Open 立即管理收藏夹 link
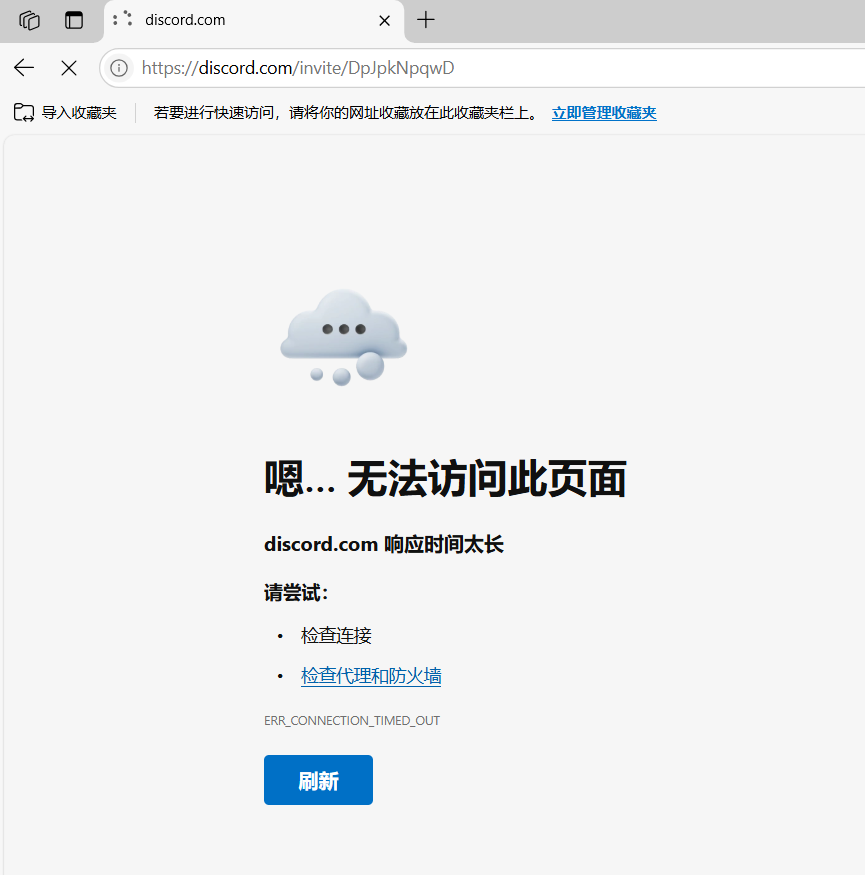 pos(604,113)
